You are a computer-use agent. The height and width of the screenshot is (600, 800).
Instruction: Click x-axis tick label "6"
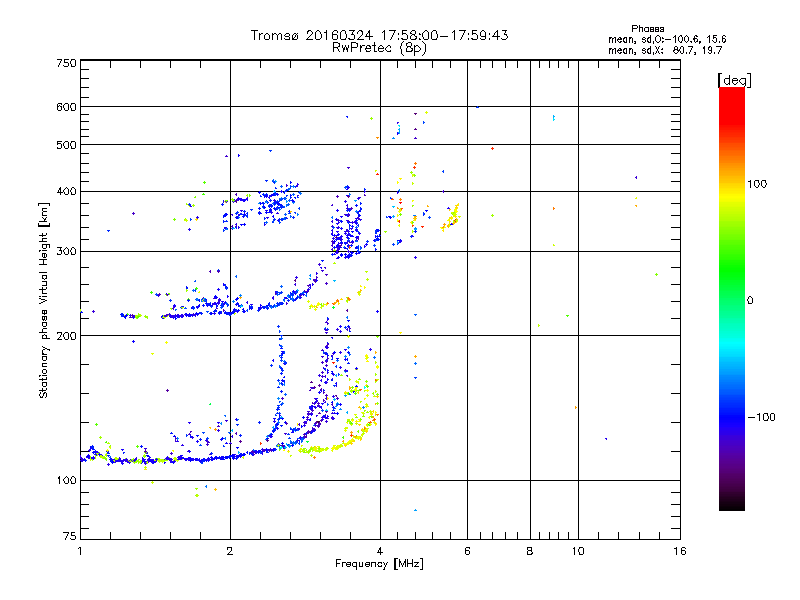pos(467,551)
